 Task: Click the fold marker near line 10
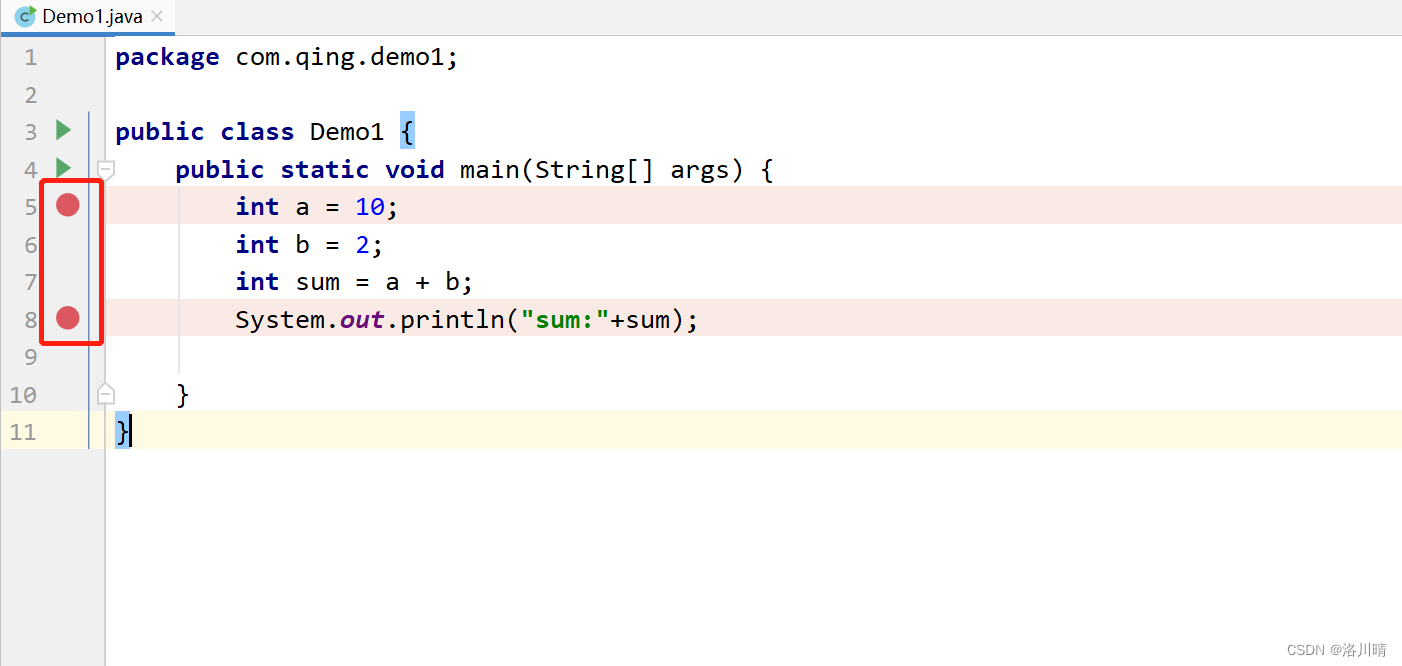tap(106, 393)
